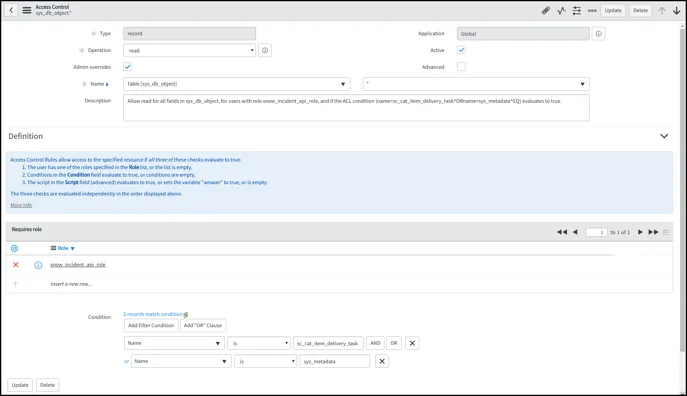Click the Description text area

pos(356,108)
